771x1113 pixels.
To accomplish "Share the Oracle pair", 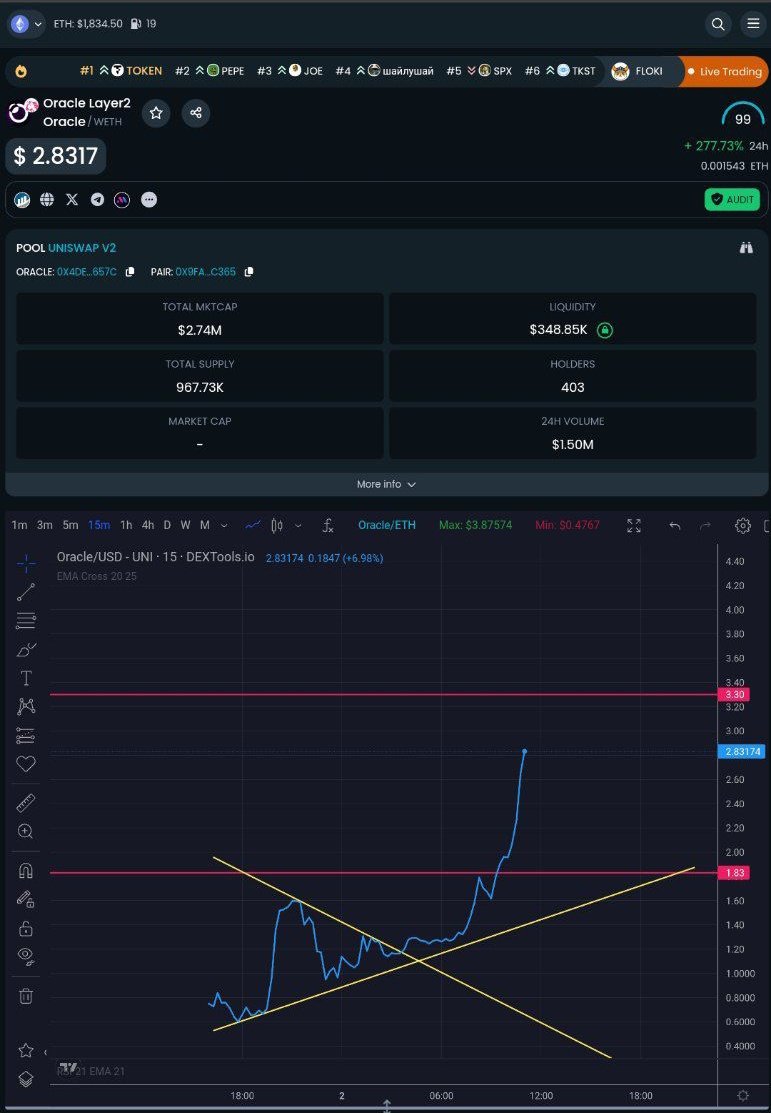I will [196, 113].
